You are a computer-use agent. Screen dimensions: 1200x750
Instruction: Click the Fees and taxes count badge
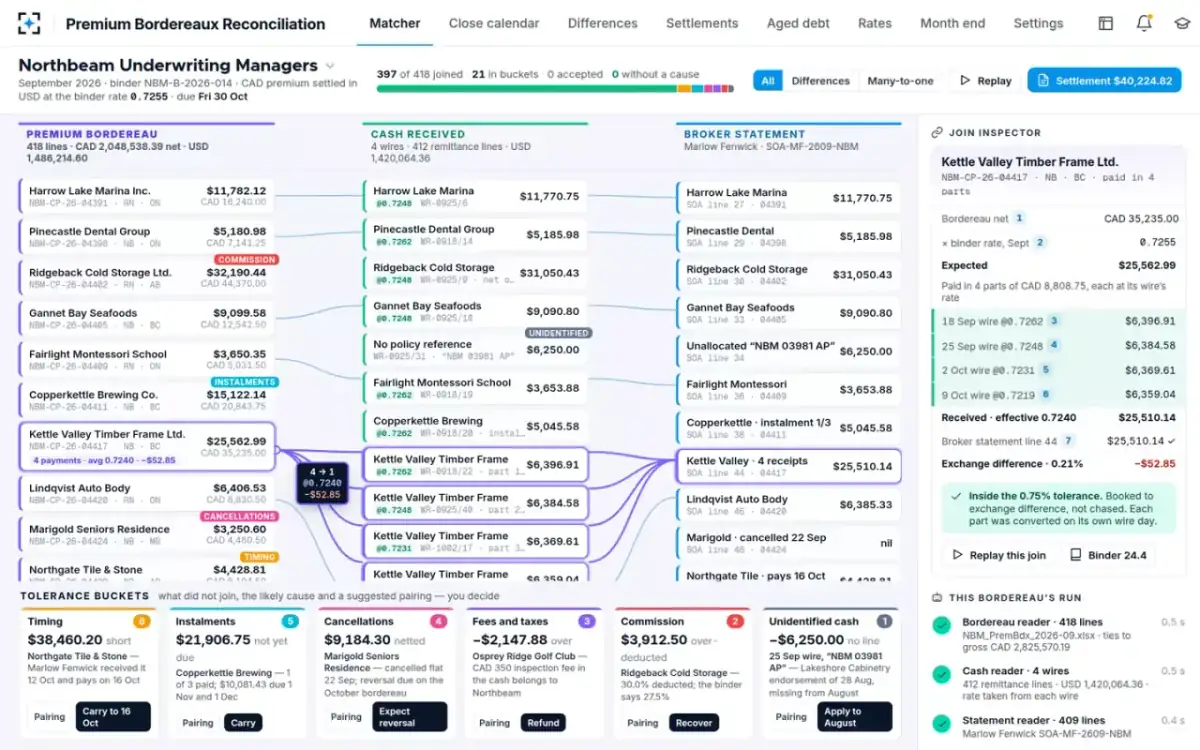coord(587,621)
